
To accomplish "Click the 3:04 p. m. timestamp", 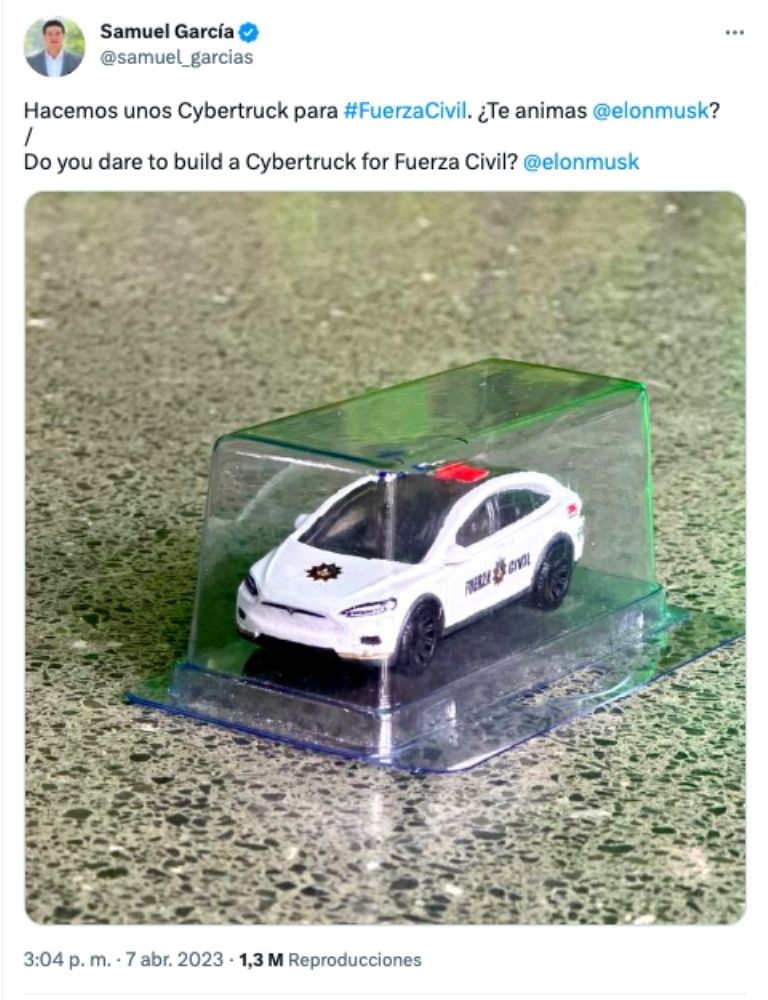I will coord(67,960).
